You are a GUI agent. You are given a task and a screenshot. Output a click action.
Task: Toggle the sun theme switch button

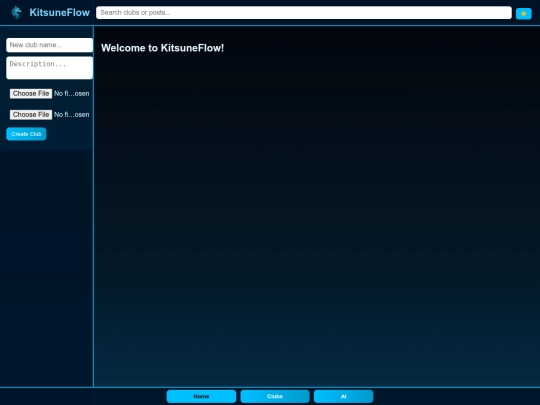tap(523, 13)
